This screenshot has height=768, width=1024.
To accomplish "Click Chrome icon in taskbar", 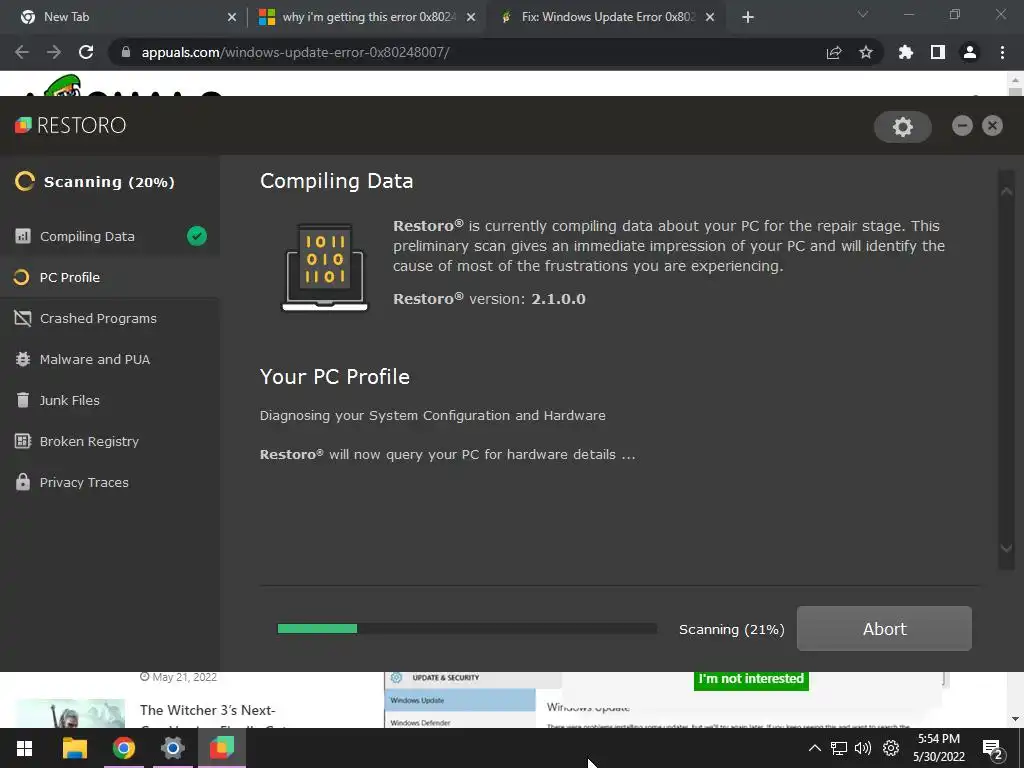I will (123, 748).
